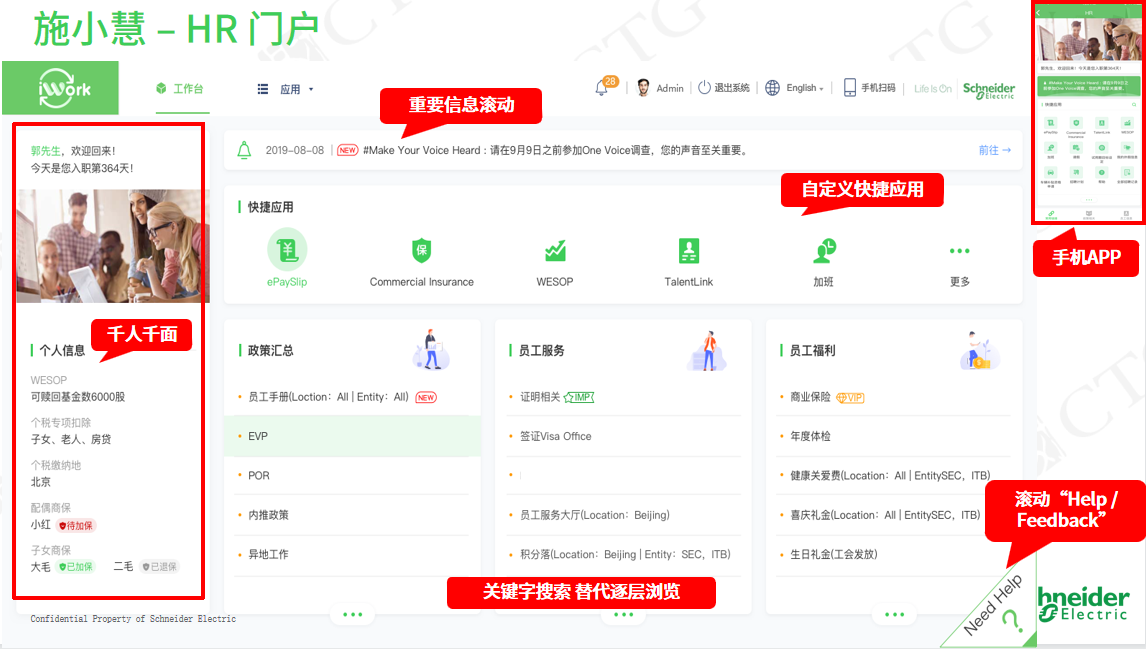Click the welcome team photo
The height and width of the screenshot is (649, 1146).
[x=113, y=246]
